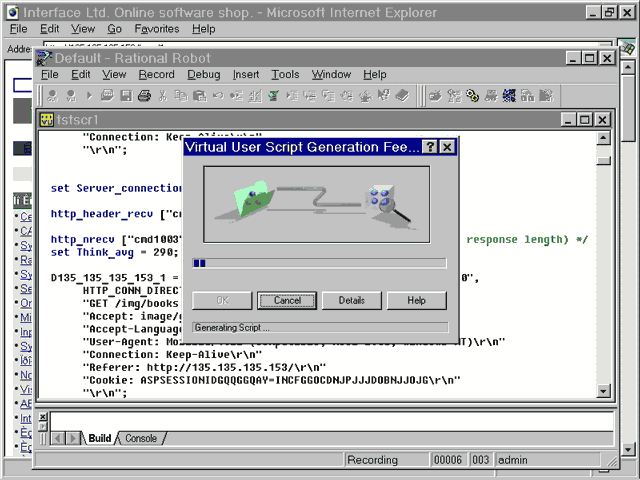Click the Copy toolbar icon

[x=181, y=96]
